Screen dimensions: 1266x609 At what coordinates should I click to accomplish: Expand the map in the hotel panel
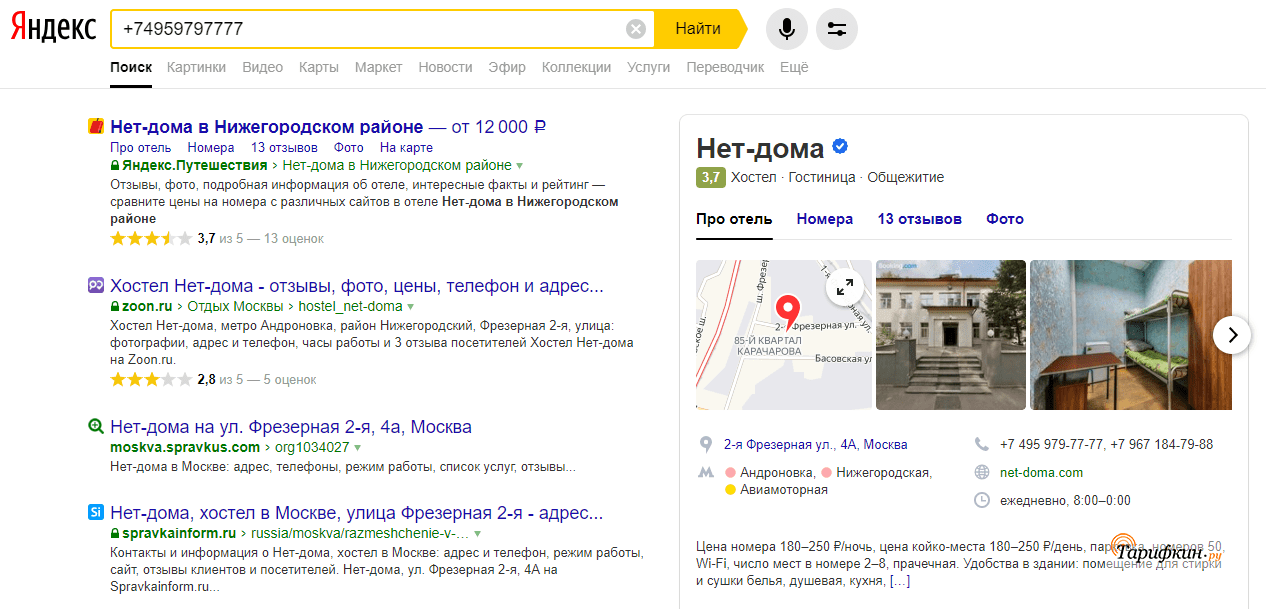click(x=845, y=287)
